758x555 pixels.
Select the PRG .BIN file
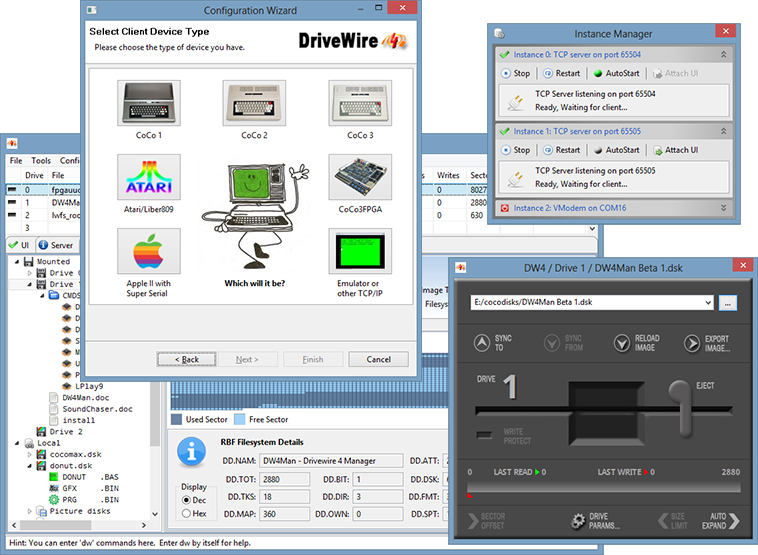84,499
